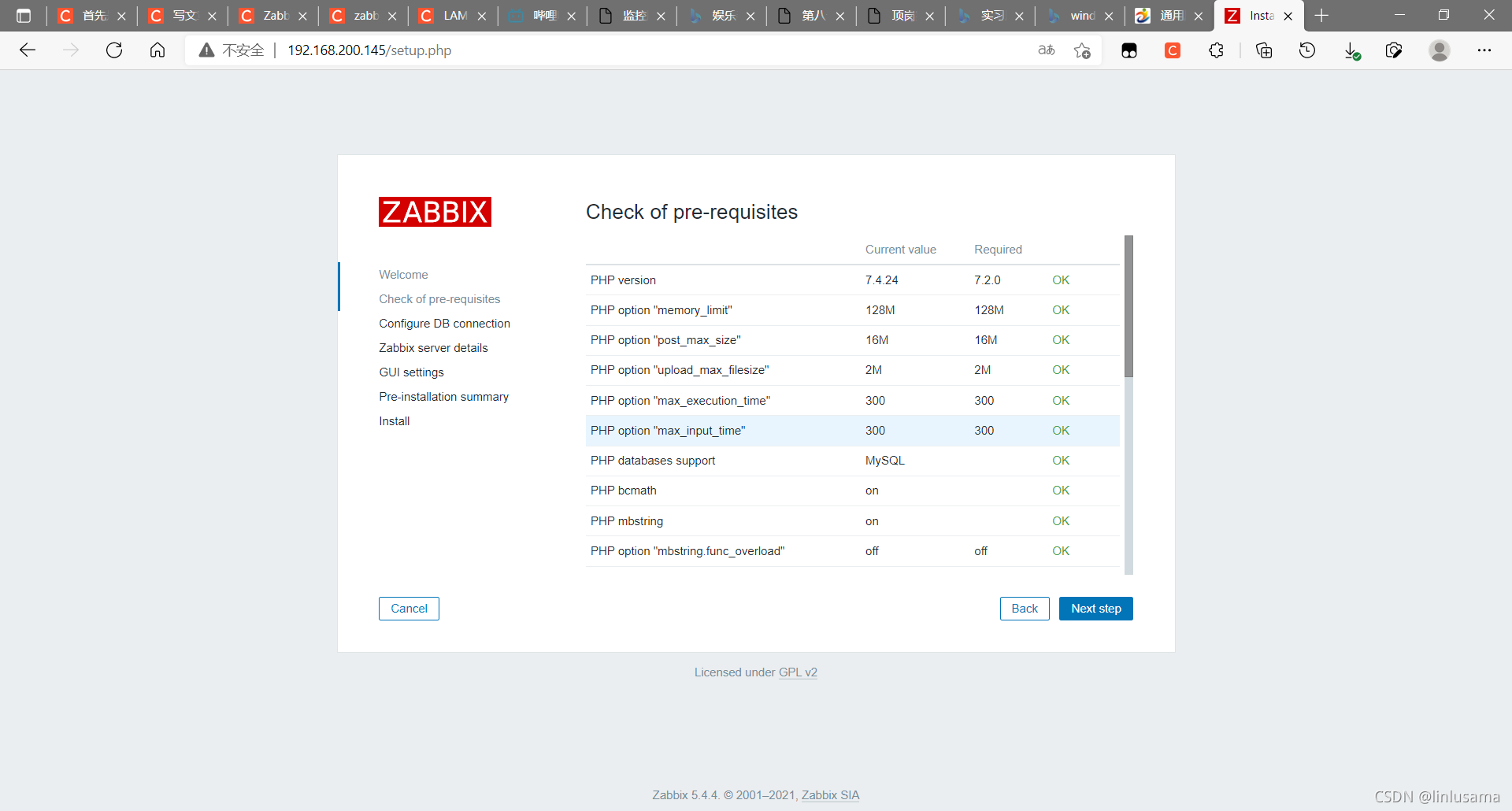This screenshot has height=811, width=1512.
Task: Open a new browser tab
Action: [x=1322, y=16]
